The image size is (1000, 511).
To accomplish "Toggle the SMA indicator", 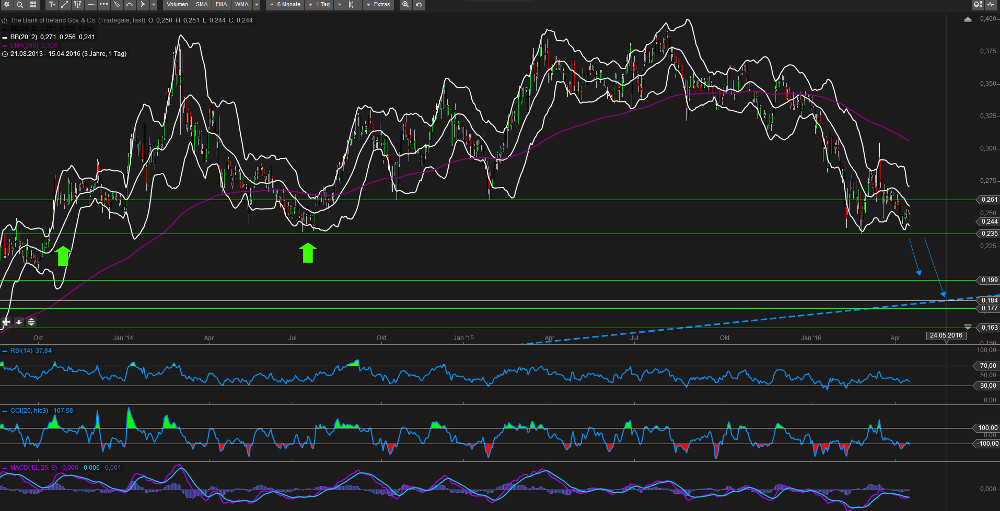I will 202,5.
